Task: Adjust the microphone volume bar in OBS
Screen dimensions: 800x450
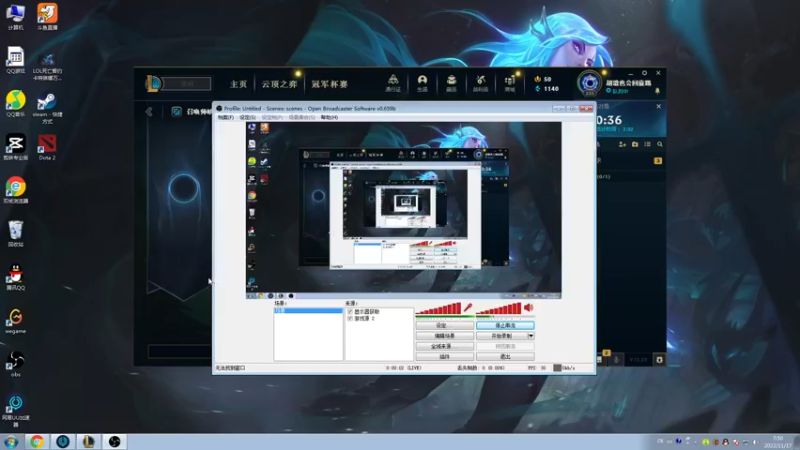Action: click(x=438, y=308)
